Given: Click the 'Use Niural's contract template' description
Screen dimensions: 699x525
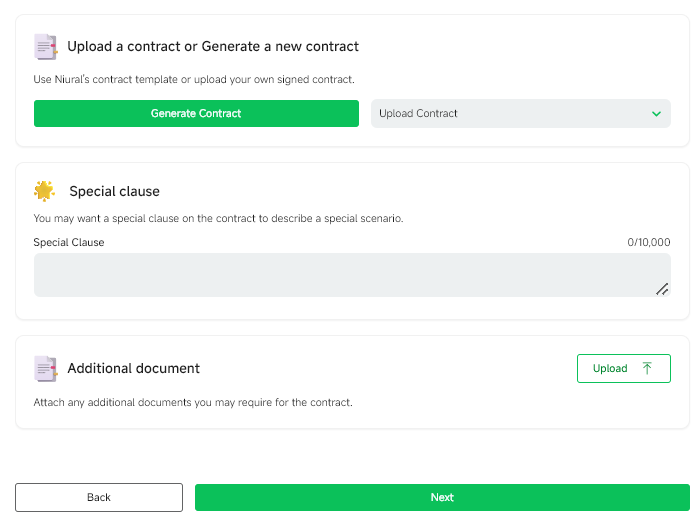Looking at the screenshot, I should (x=194, y=79).
